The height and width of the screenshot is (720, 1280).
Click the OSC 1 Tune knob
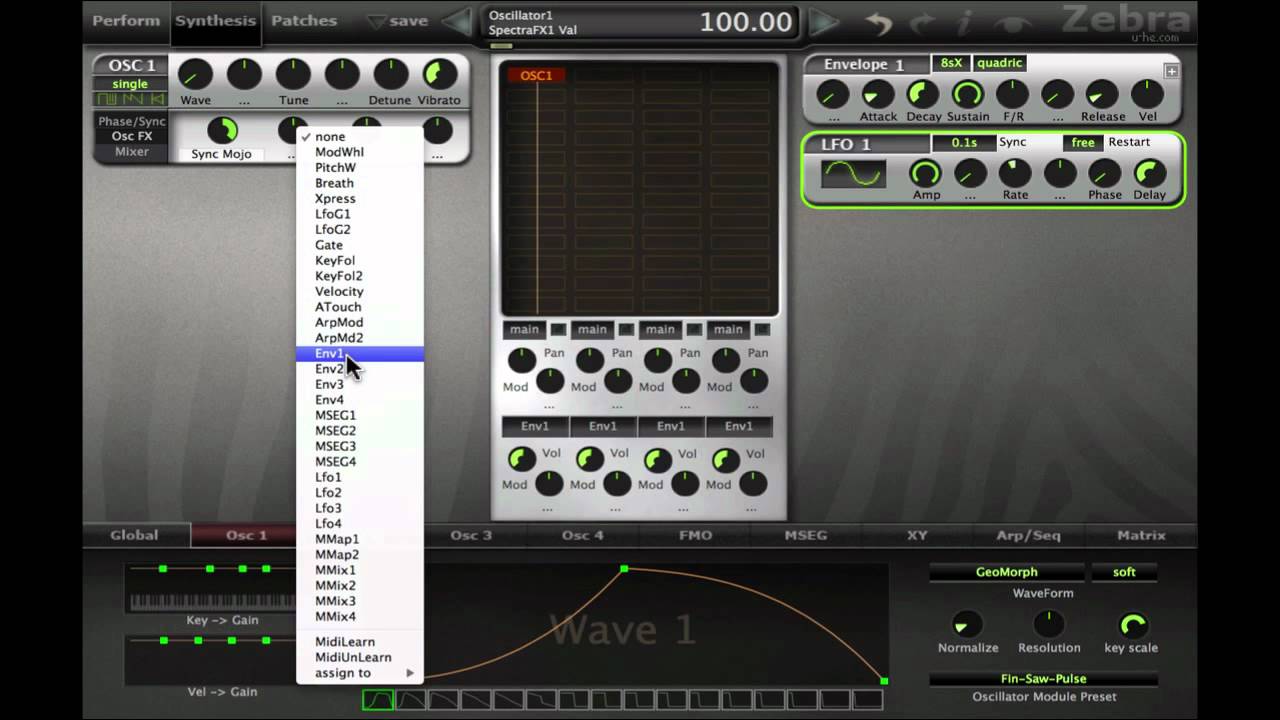point(293,75)
